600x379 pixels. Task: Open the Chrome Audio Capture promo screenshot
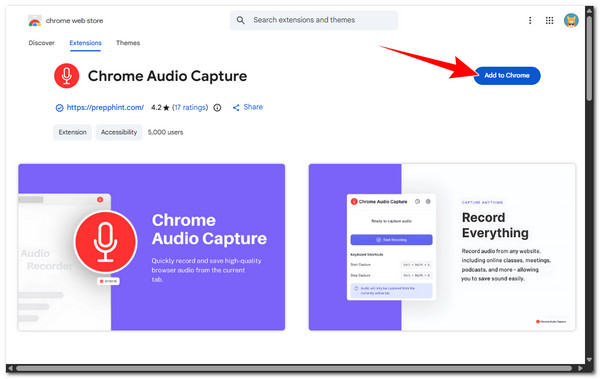152,247
